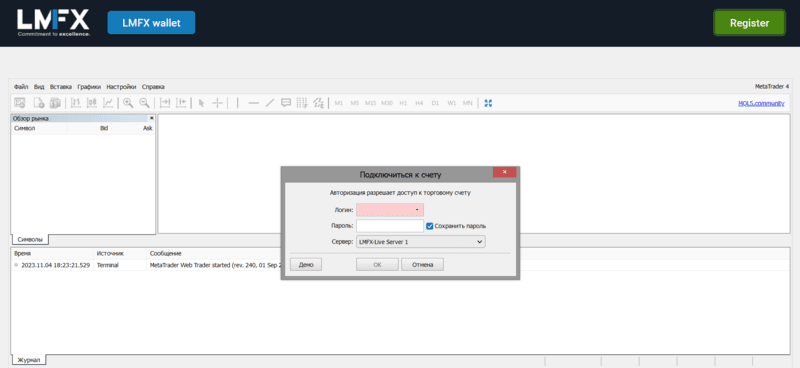Open the Логин dropdown field
Viewport: 800px width, 368px height.
pos(390,210)
